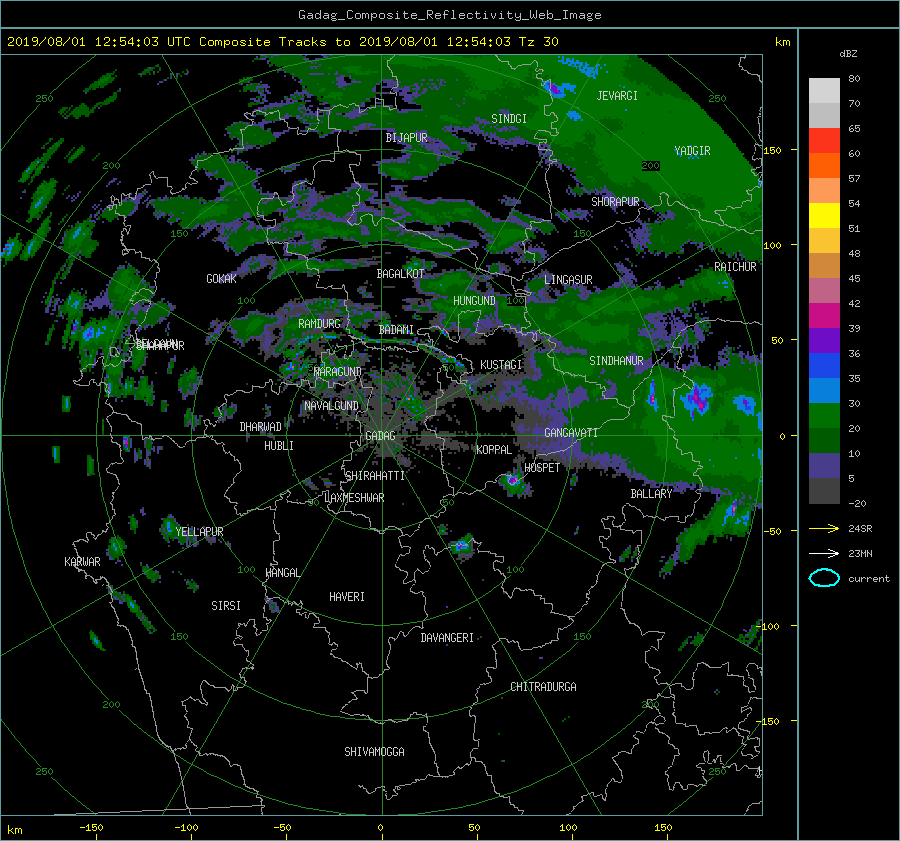Click the red 60 dBZ color swatch
The height and width of the screenshot is (841, 900).
click(824, 140)
